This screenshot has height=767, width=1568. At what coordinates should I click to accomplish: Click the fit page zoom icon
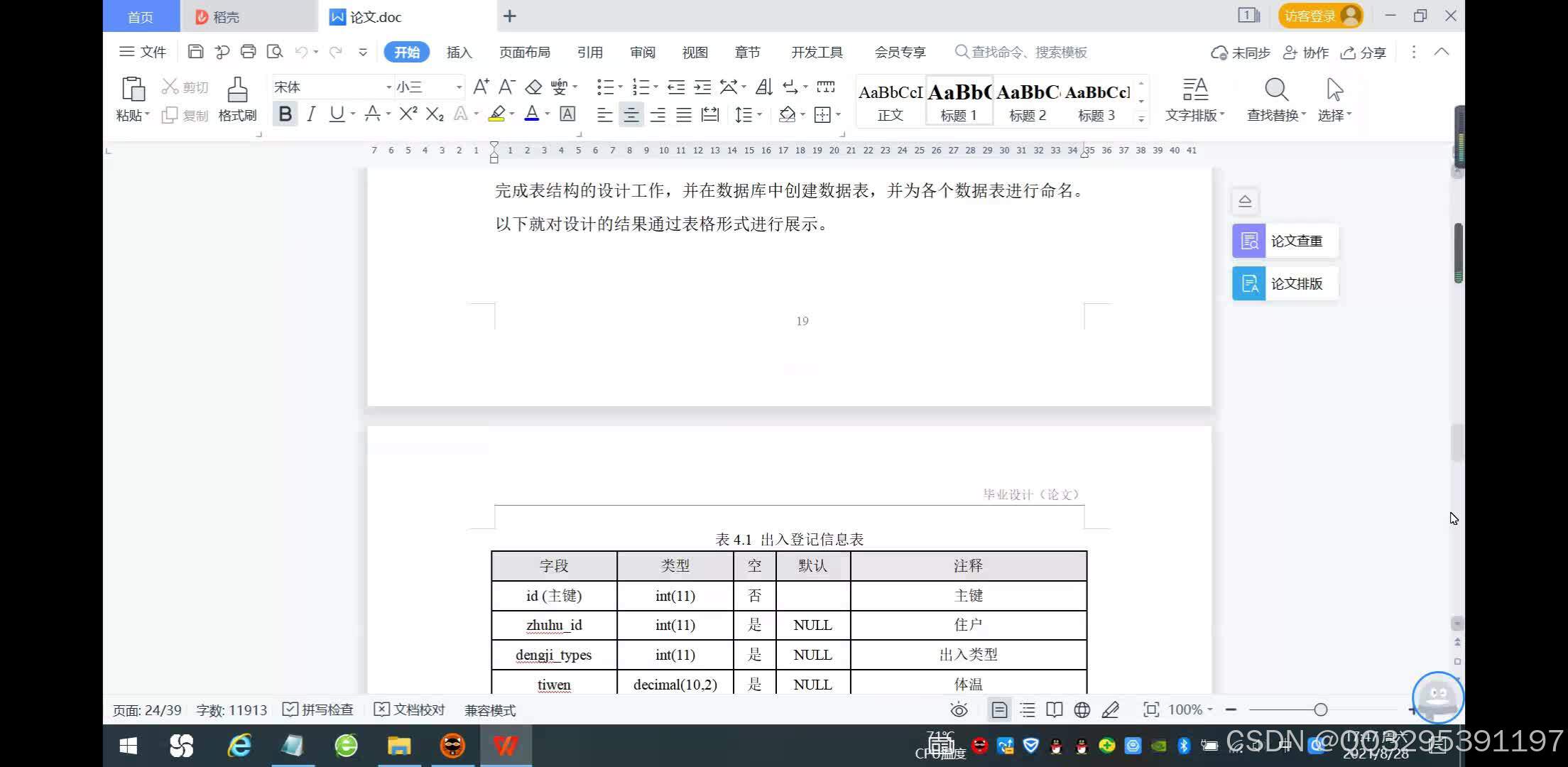(x=1151, y=709)
